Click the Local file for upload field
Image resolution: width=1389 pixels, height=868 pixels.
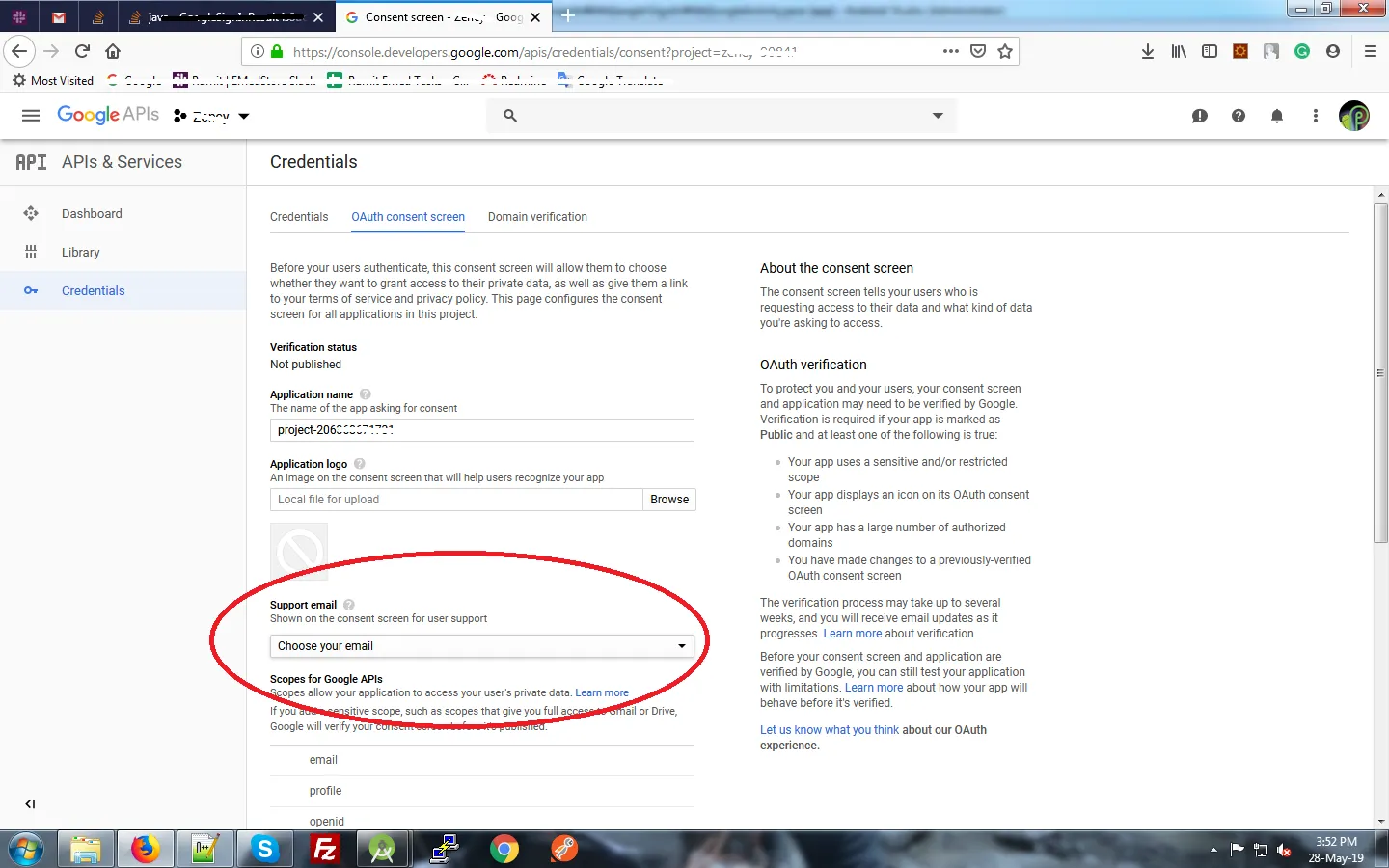456,500
